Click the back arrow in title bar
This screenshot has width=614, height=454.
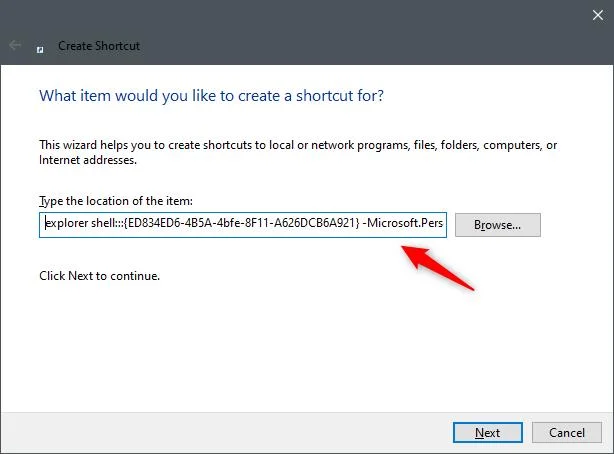coord(15,45)
